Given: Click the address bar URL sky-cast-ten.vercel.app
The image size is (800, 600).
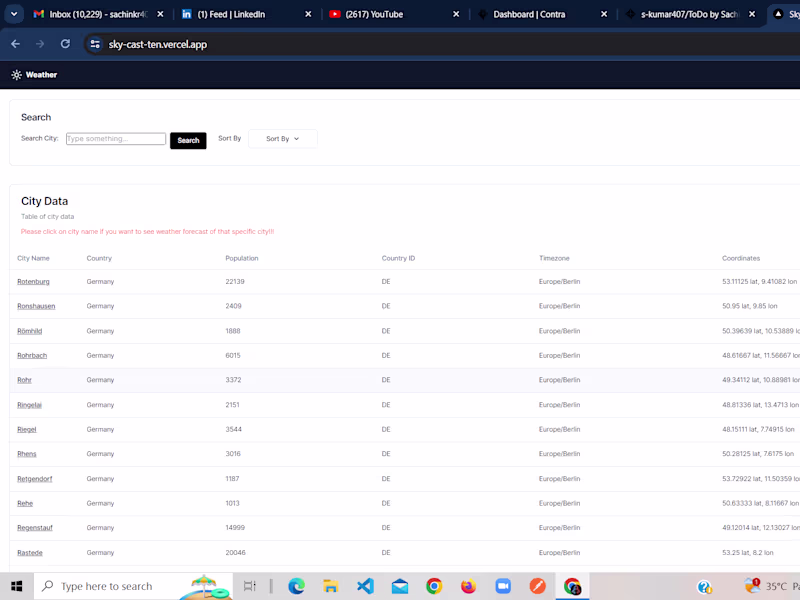Looking at the screenshot, I should click(x=158, y=44).
